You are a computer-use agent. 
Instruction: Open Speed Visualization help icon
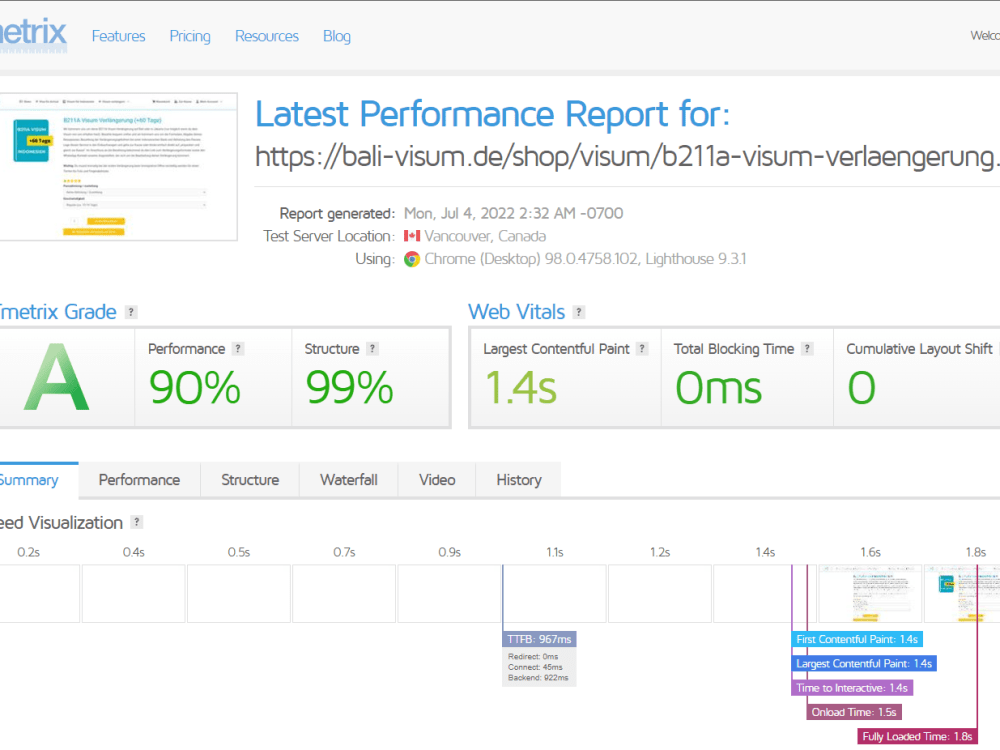point(136,522)
